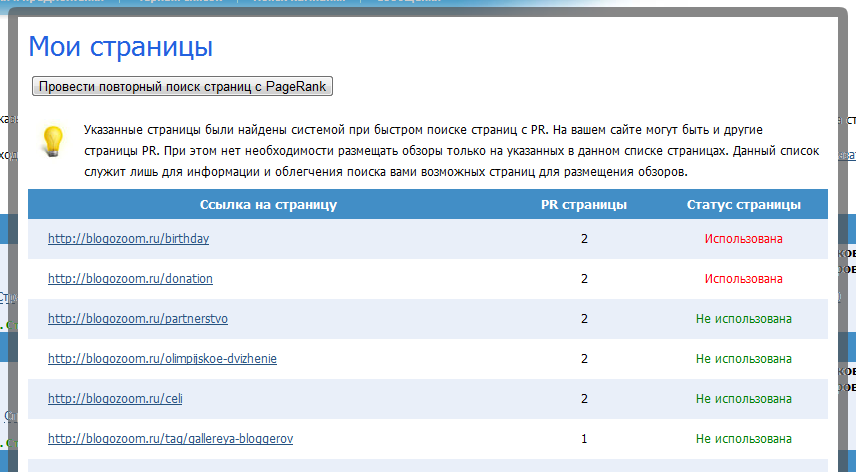Viewport: 856px width, 472px height.
Task: Click the "Статус страницы" column header
Action: 743,205
